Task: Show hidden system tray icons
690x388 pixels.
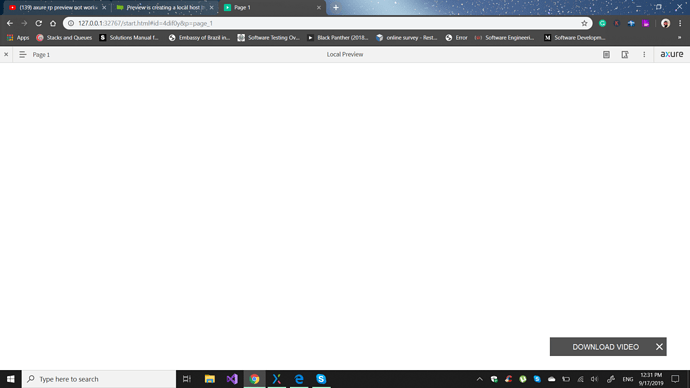Action: [480, 379]
